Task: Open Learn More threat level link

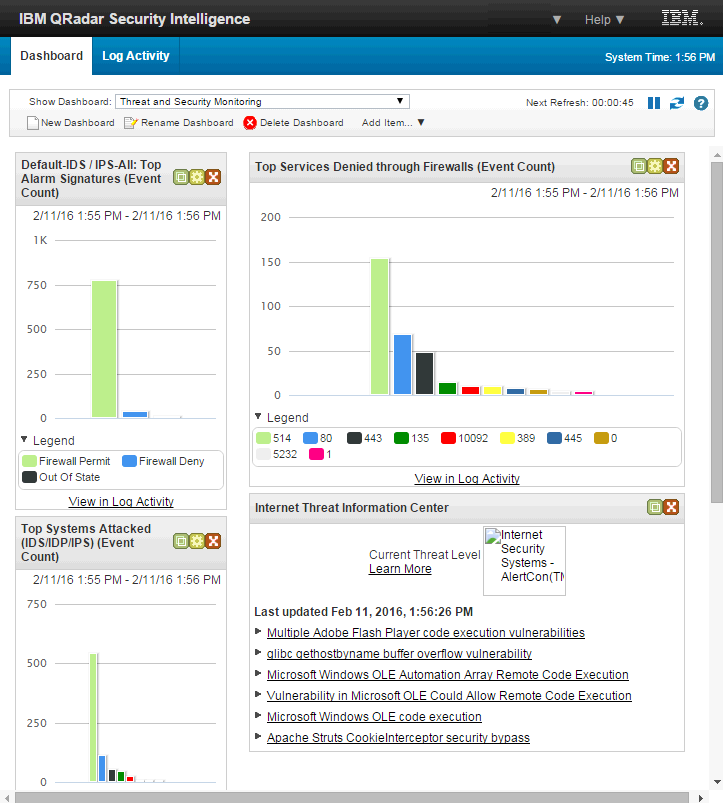Action: click(x=400, y=569)
